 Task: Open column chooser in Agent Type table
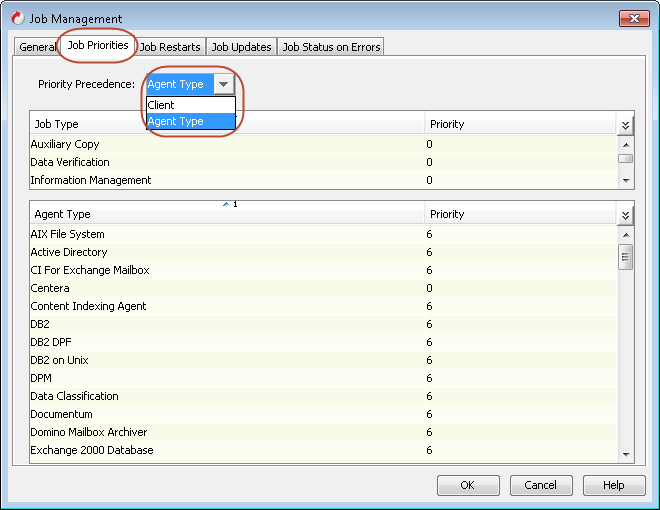[626, 215]
